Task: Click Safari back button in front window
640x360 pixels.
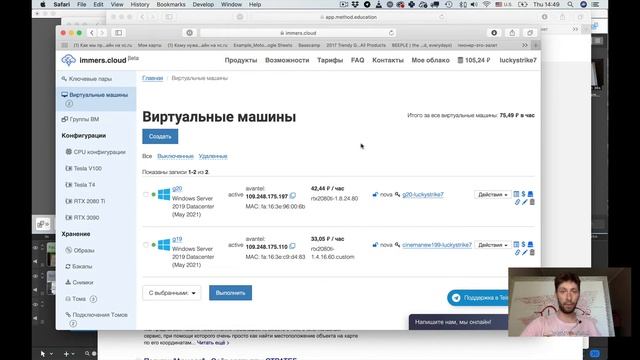Action: coord(92,33)
